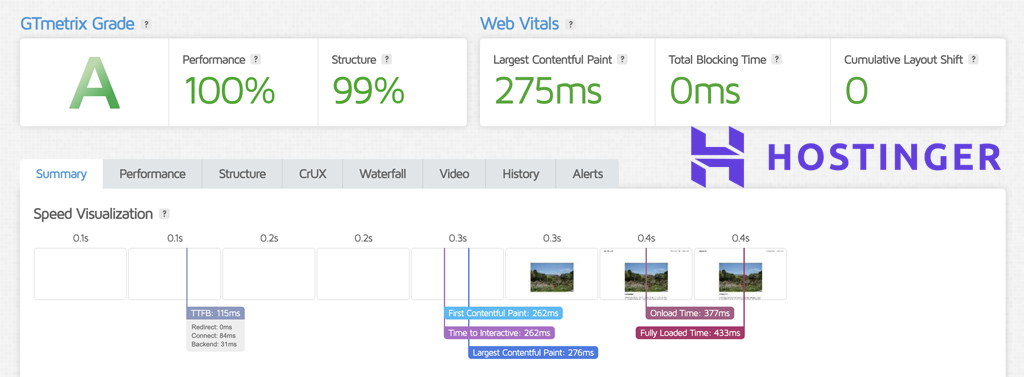Click Largest Contentful Paint: 276ms marker
Viewport: 1024px width, 377px height.
[533, 352]
